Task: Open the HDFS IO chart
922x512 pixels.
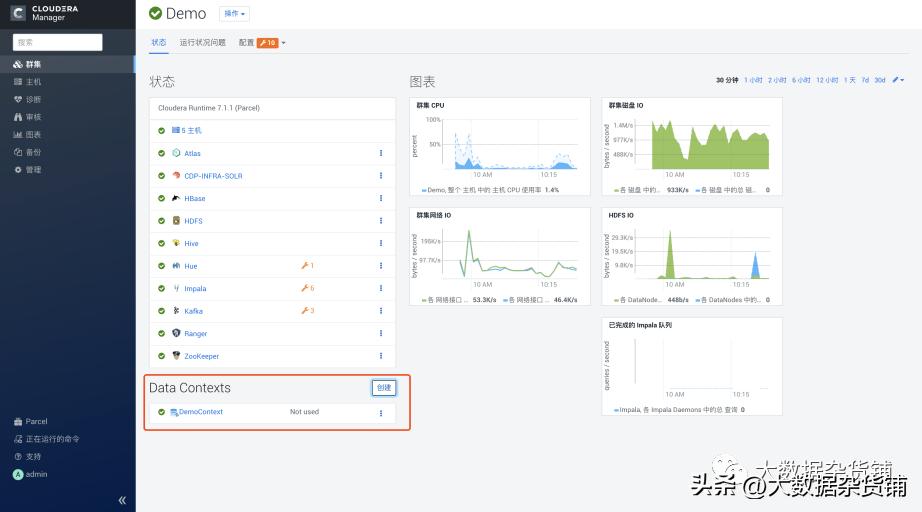Action: coord(692,256)
